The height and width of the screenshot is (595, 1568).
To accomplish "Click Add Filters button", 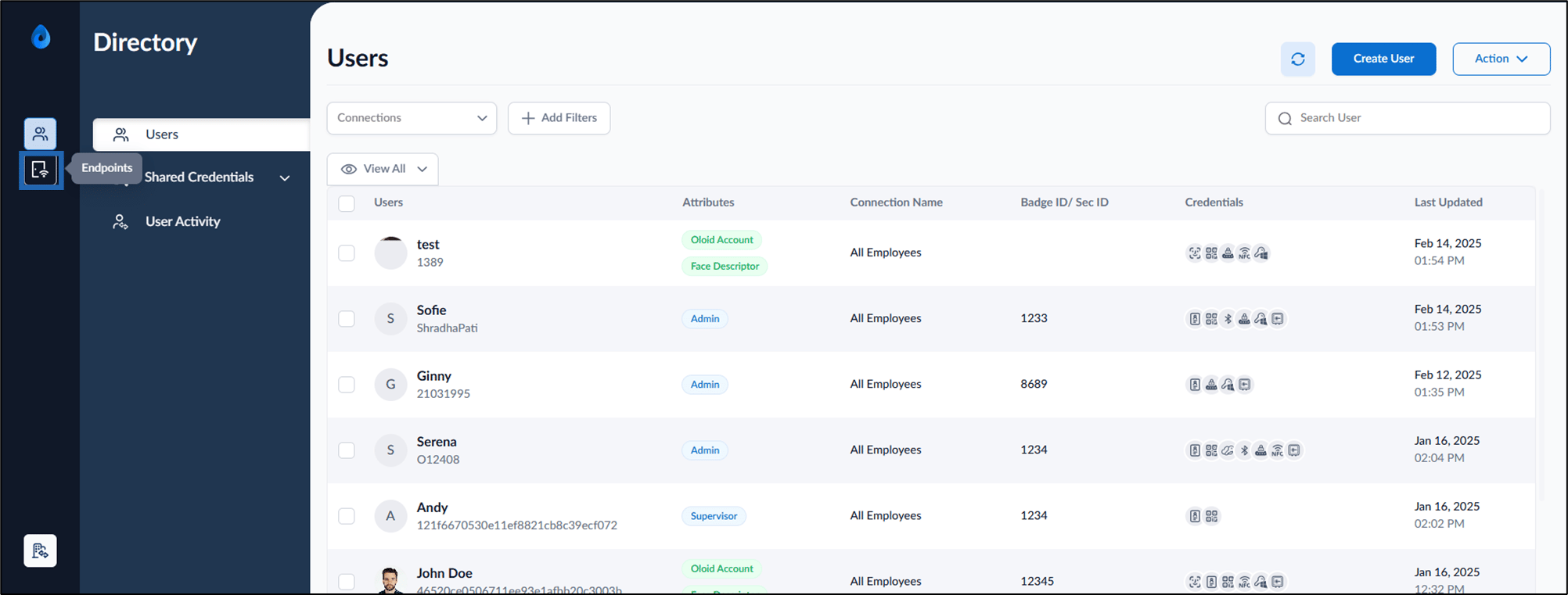I will click(x=559, y=118).
